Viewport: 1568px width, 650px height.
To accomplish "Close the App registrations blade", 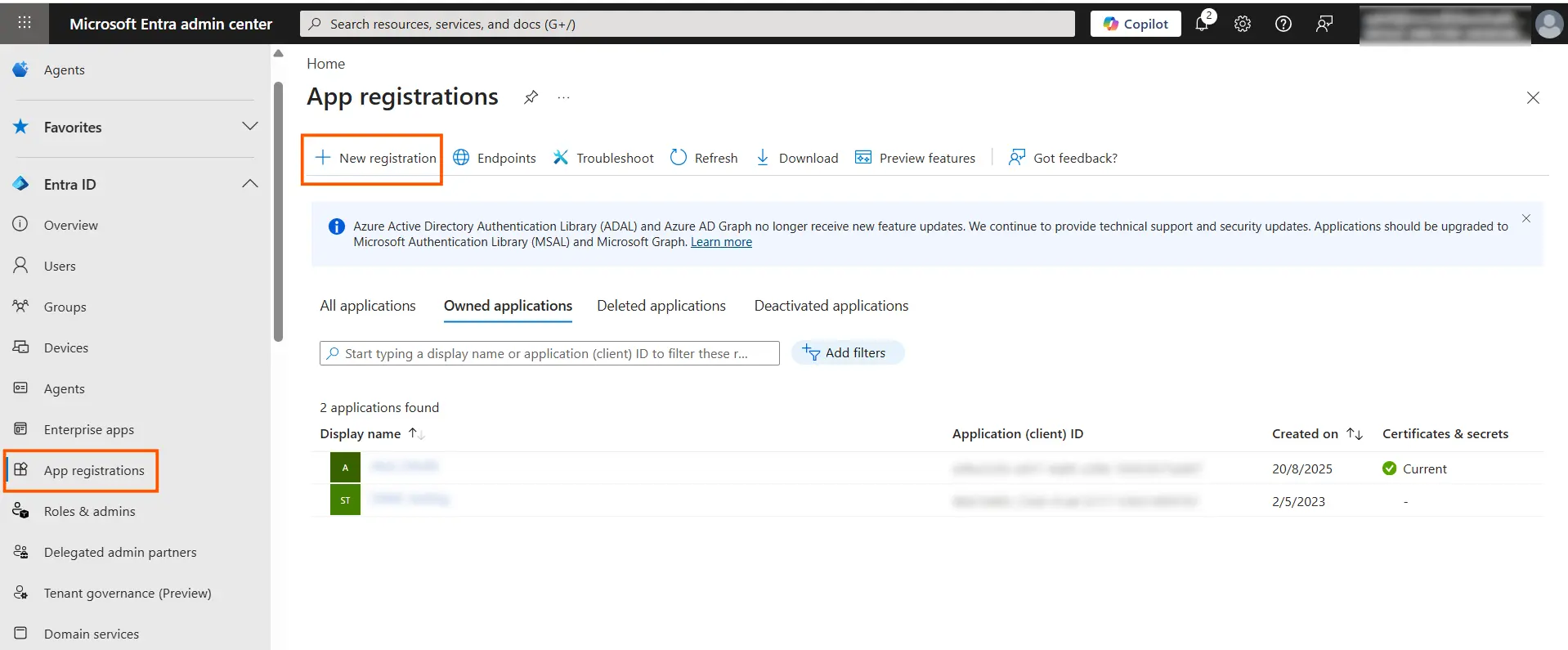I will (1533, 98).
